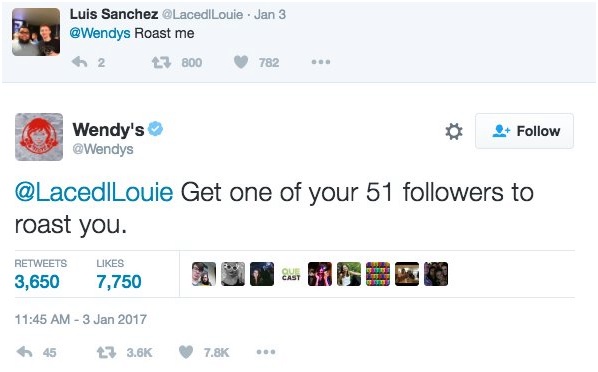Follow the Wendy's account
The image size is (598, 372).
point(524,131)
